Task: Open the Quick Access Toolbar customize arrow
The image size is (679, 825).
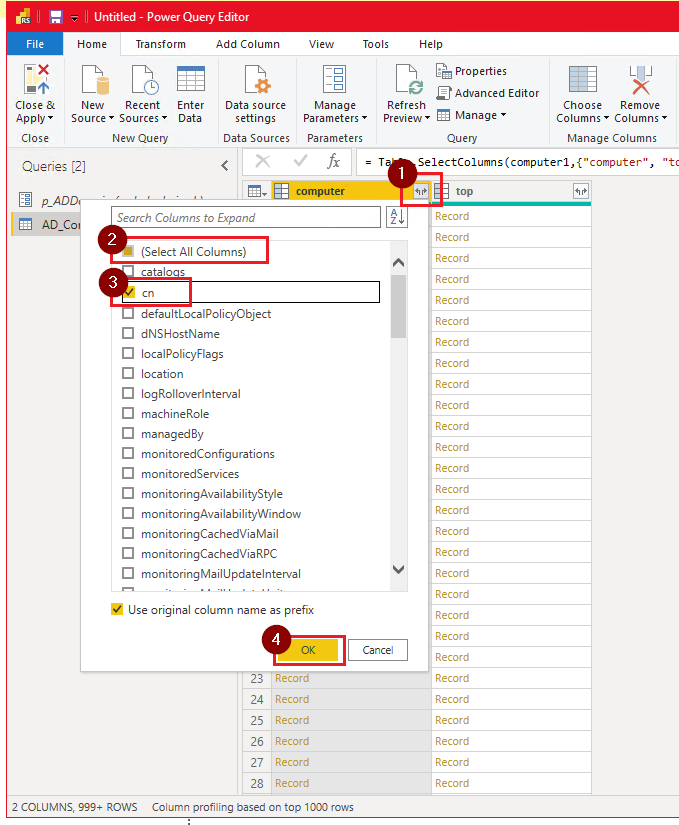Action: (x=75, y=17)
